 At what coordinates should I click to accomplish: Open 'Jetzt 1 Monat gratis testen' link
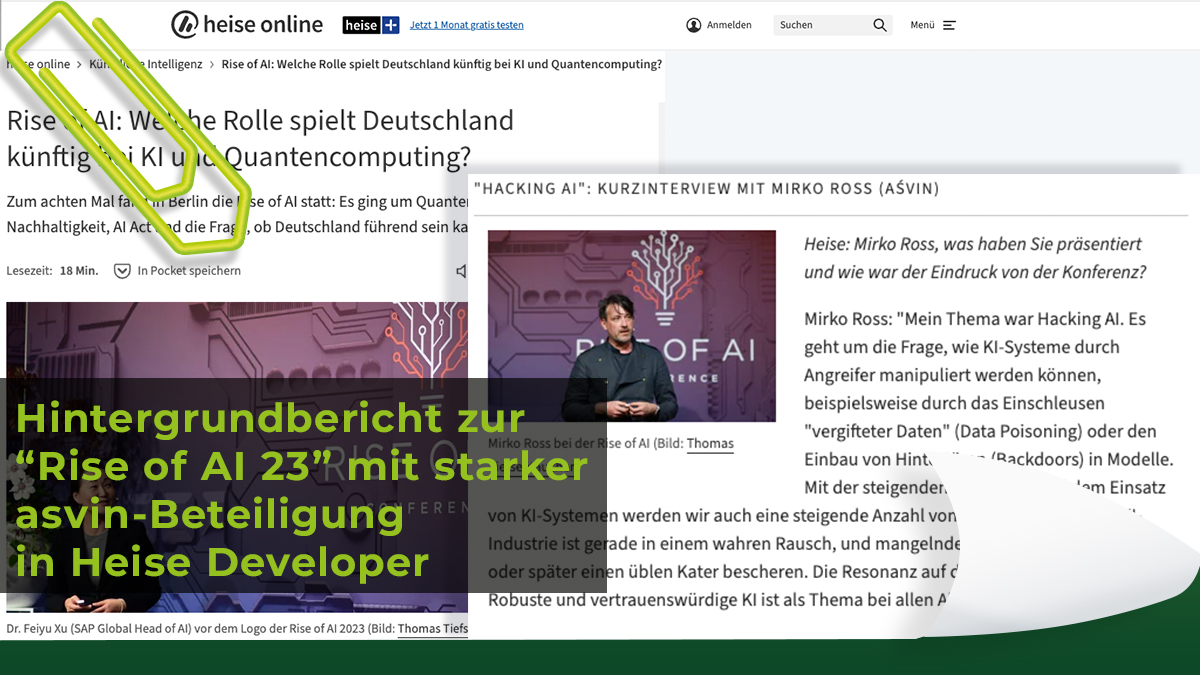click(466, 25)
